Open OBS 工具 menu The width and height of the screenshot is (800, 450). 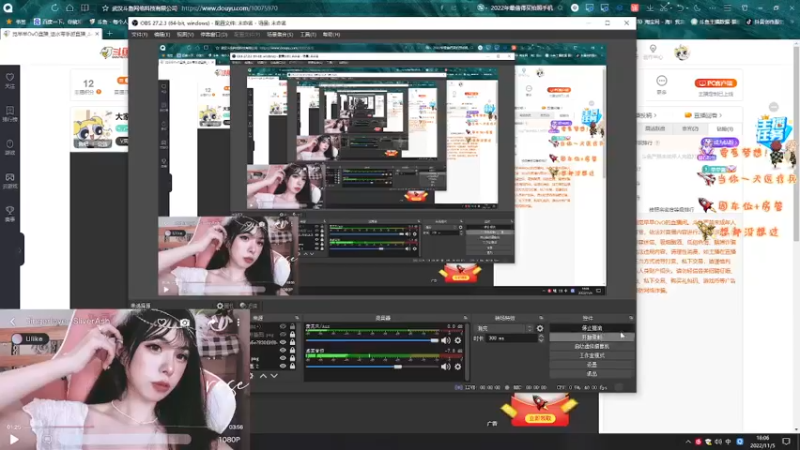pyautogui.click(x=308, y=35)
